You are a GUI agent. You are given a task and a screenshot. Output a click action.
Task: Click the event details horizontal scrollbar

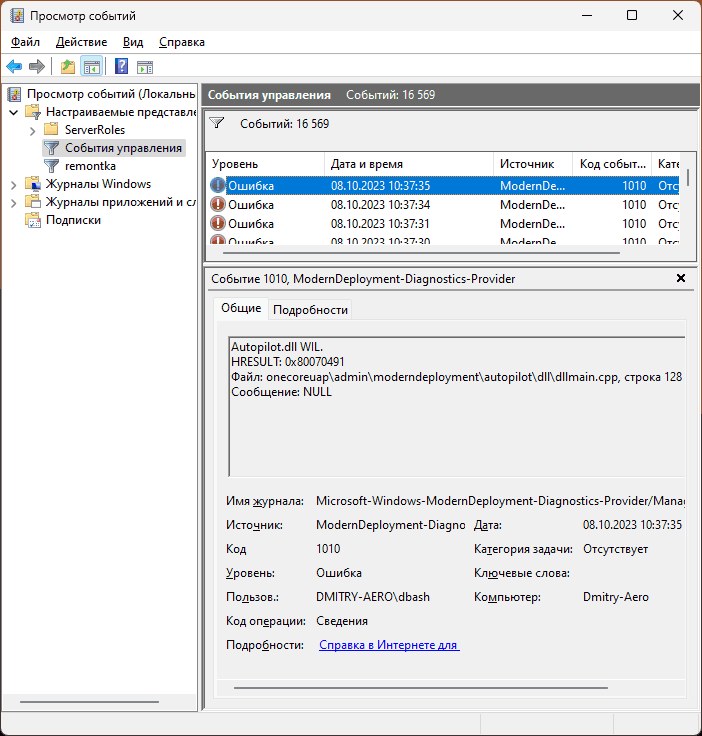pos(420,688)
